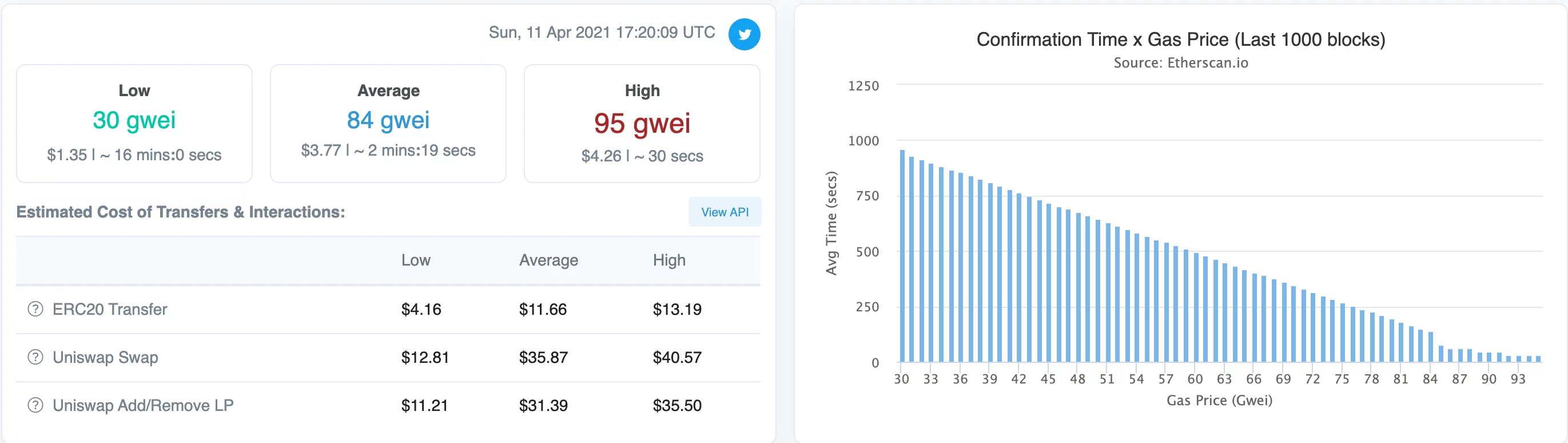The width and height of the screenshot is (1568, 443).
Task: Click the ERC20 Transfer help icon
Action: 35,309
